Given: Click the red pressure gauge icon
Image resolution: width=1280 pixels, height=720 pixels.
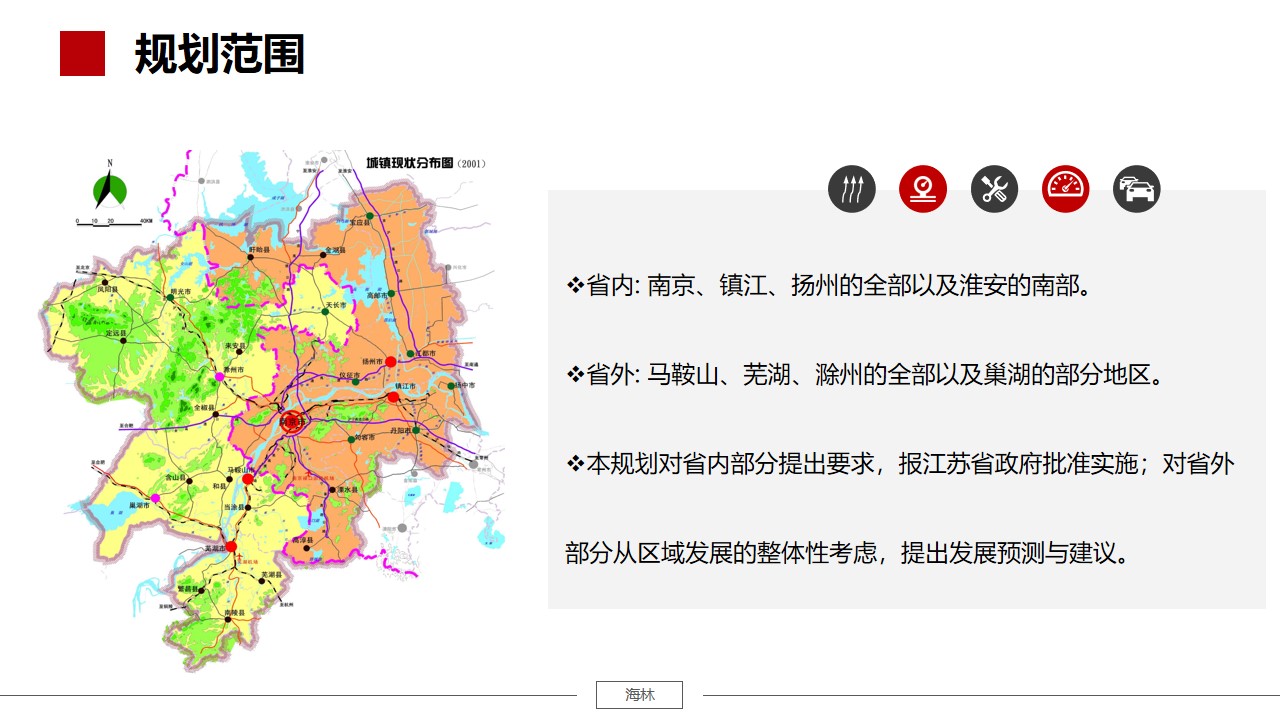Looking at the screenshot, I should (x=922, y=189).
